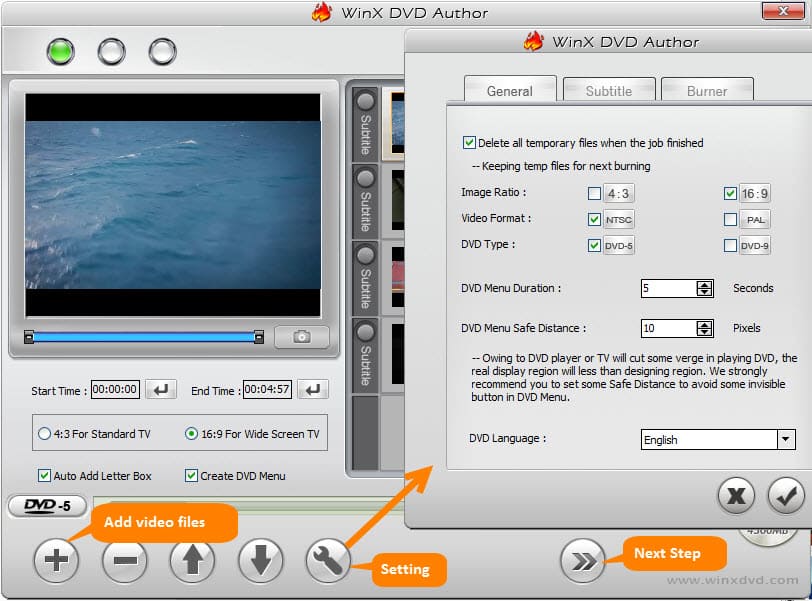Remove selected video with the minus button
This screenshot has width=812, height=601.
(125, 560)
